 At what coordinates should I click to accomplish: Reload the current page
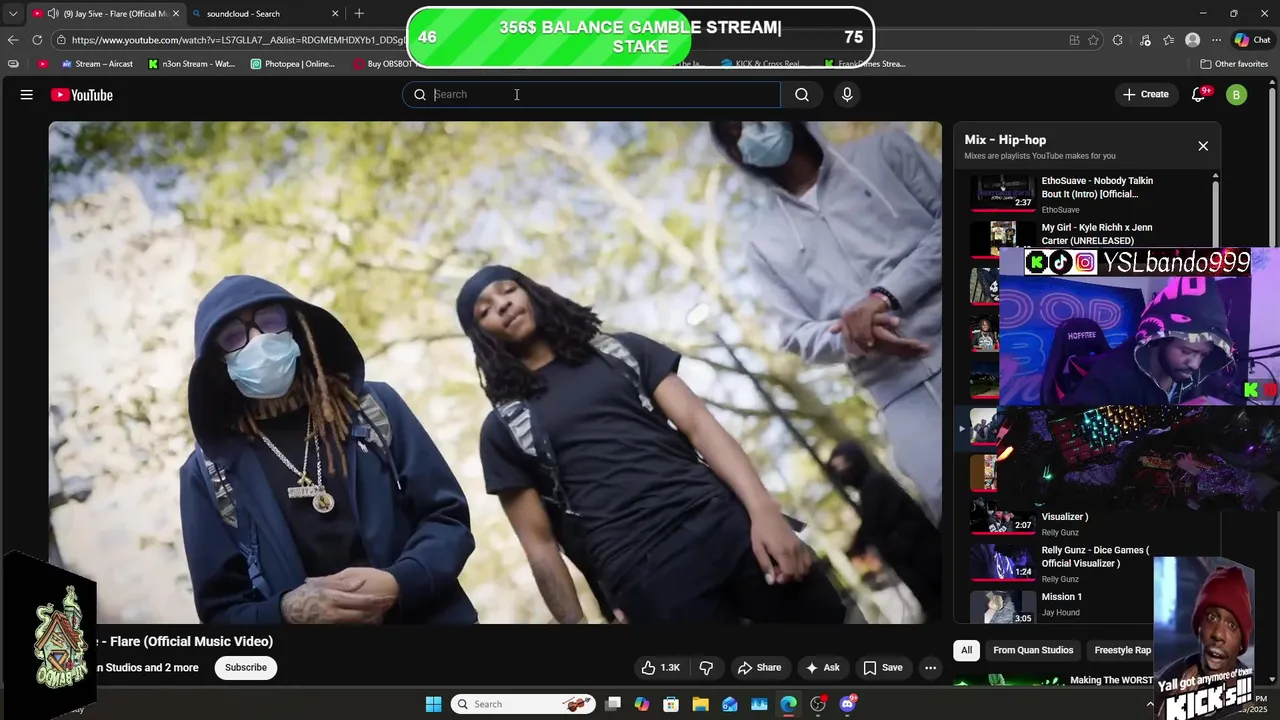point(37,40)
